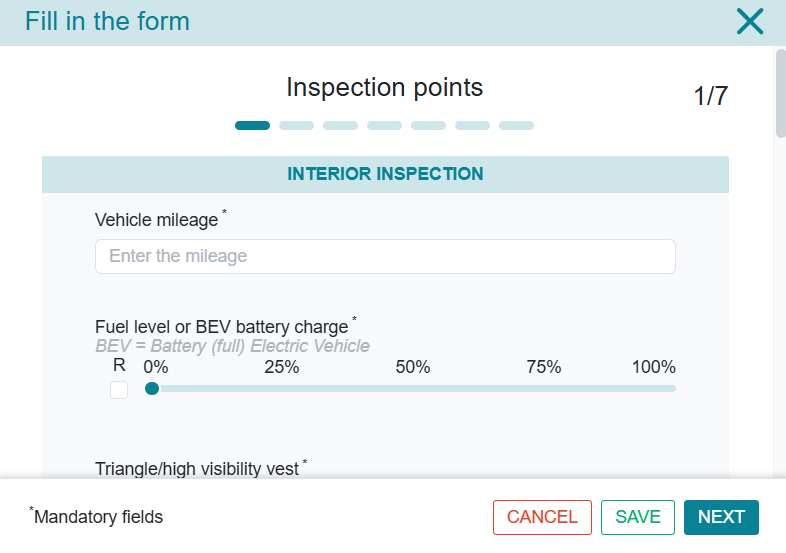
Task: Set fuel slider to the 25% mark
Action: (283, 389)
